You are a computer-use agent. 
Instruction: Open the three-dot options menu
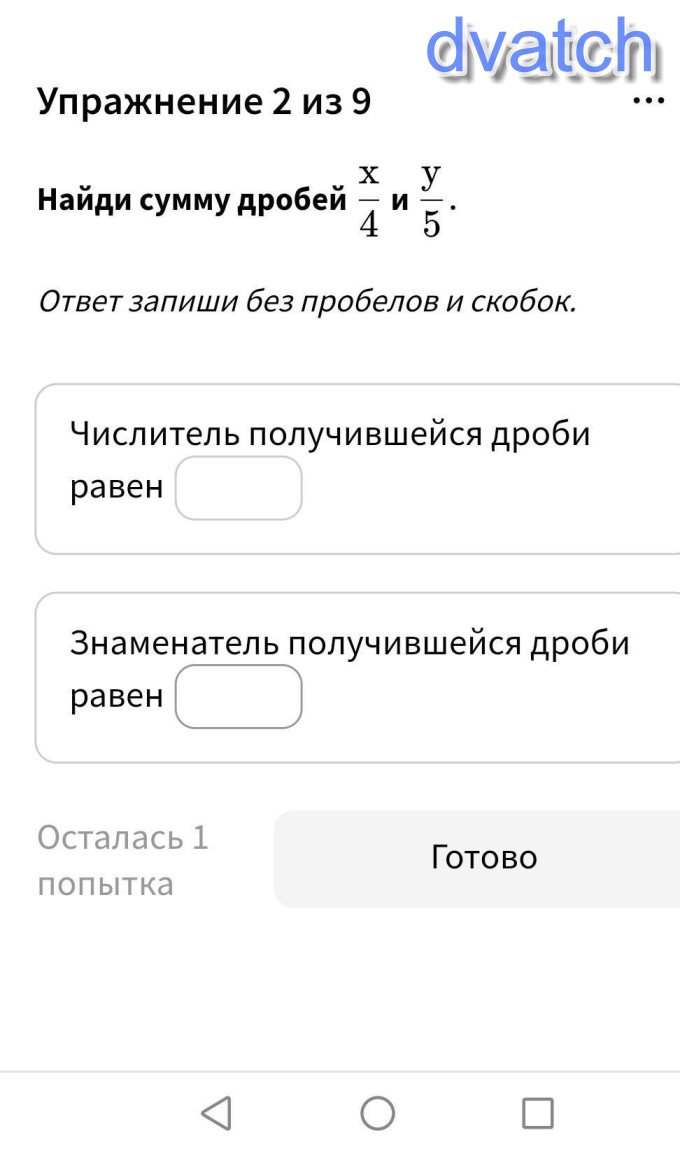(648, 101)
